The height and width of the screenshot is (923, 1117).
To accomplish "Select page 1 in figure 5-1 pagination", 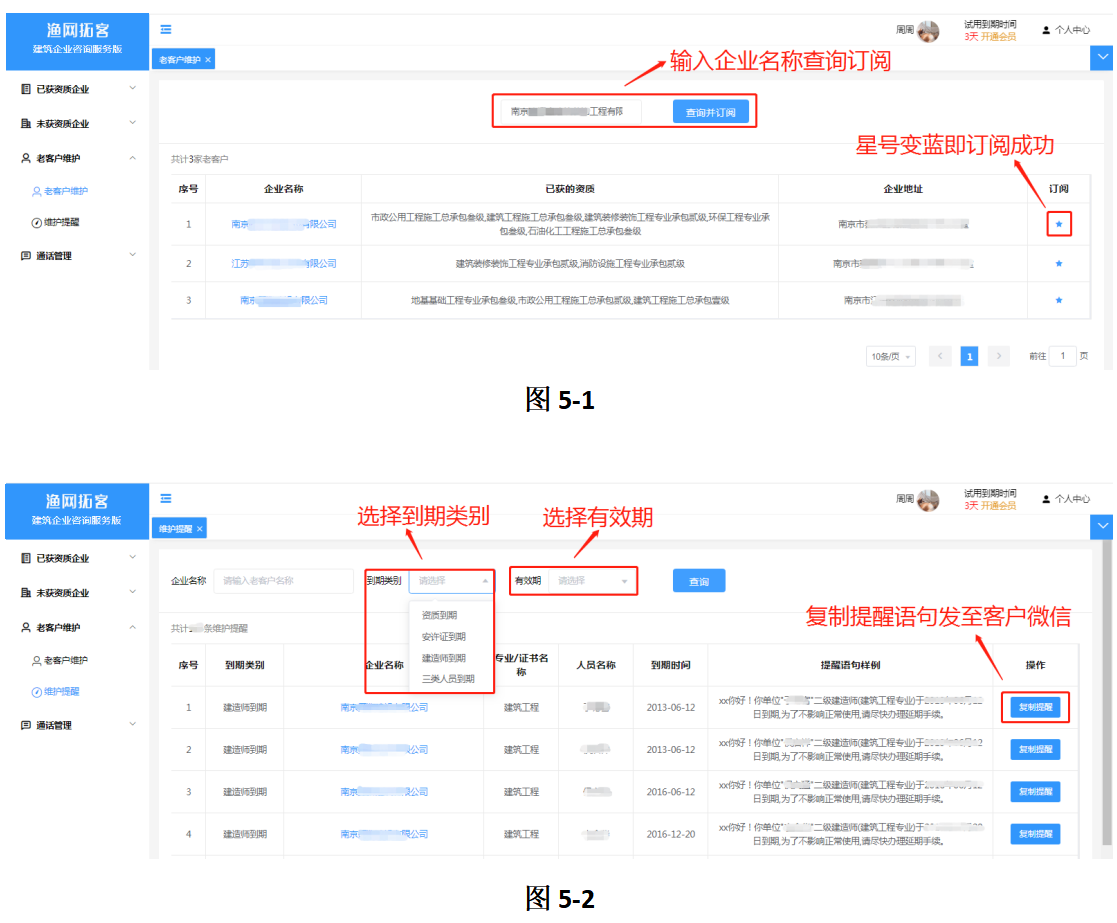I will (969, 356).
